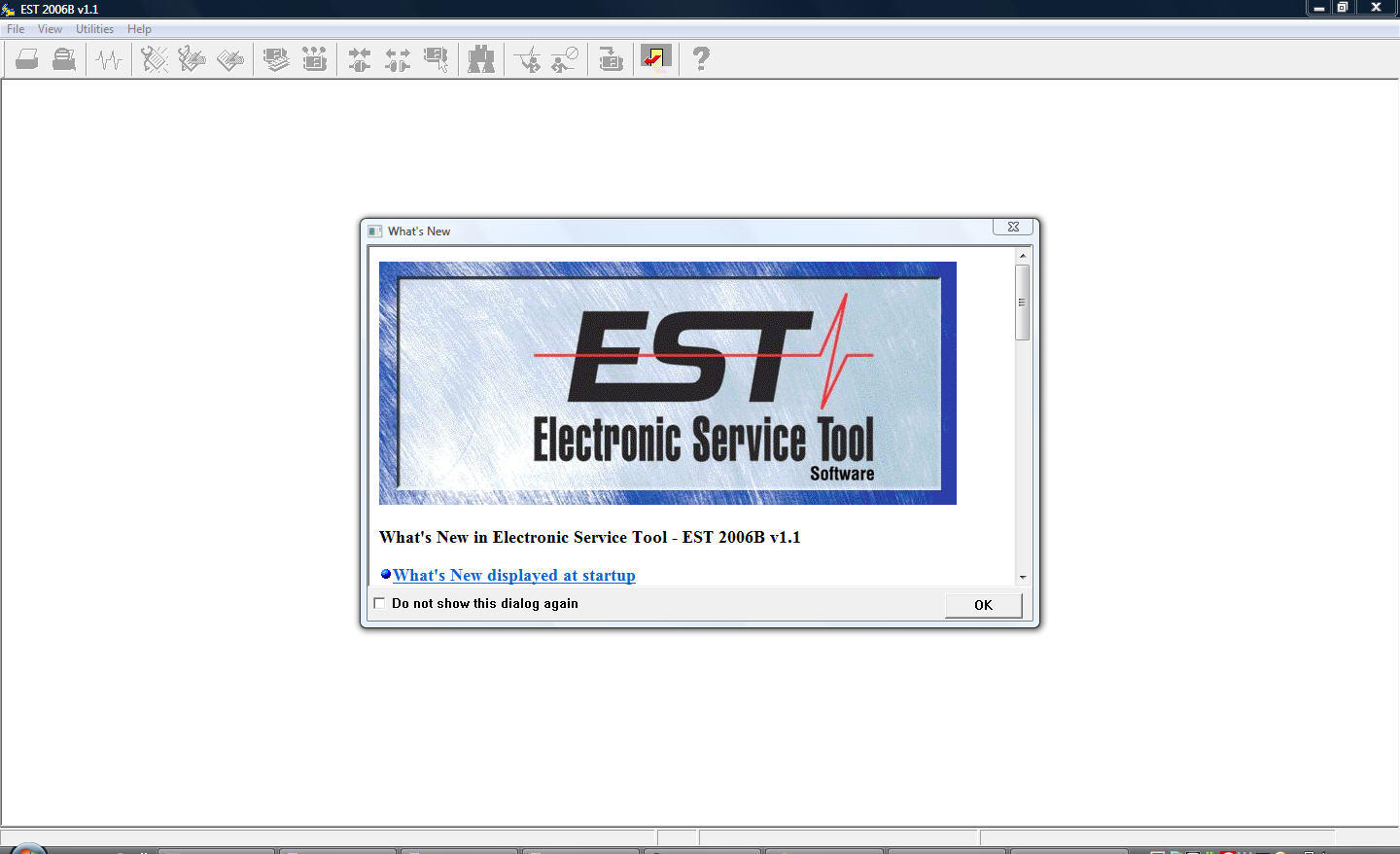The height and width of the screenshot is (854, 1400).
Task: Open the Utilities menu
Action: pyautogui.click(x=94, y=29)
